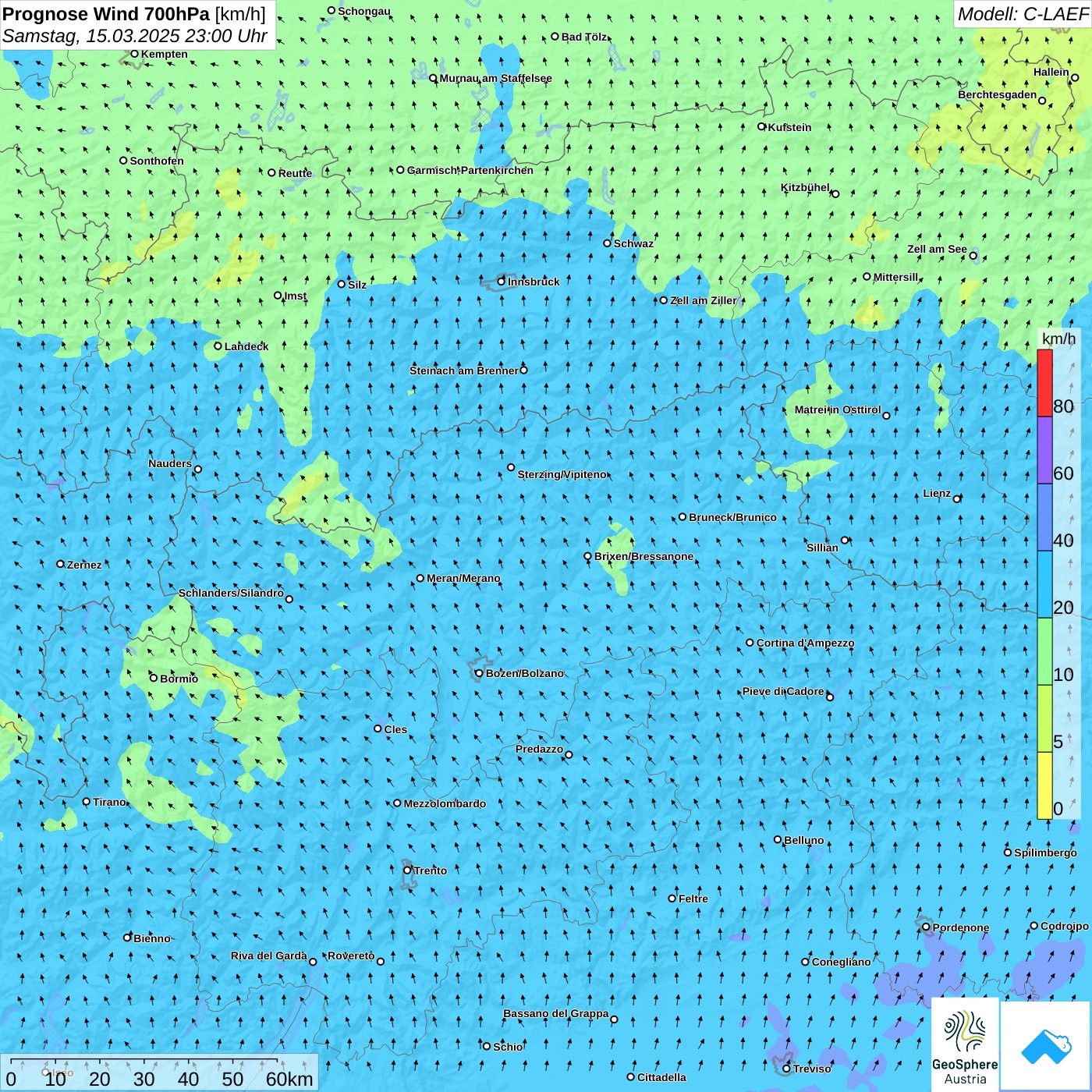The width and height of the screenshot is (1092, 1092).
Task: Click the light-blue 20 km/h legend color
Action: 1044,584
